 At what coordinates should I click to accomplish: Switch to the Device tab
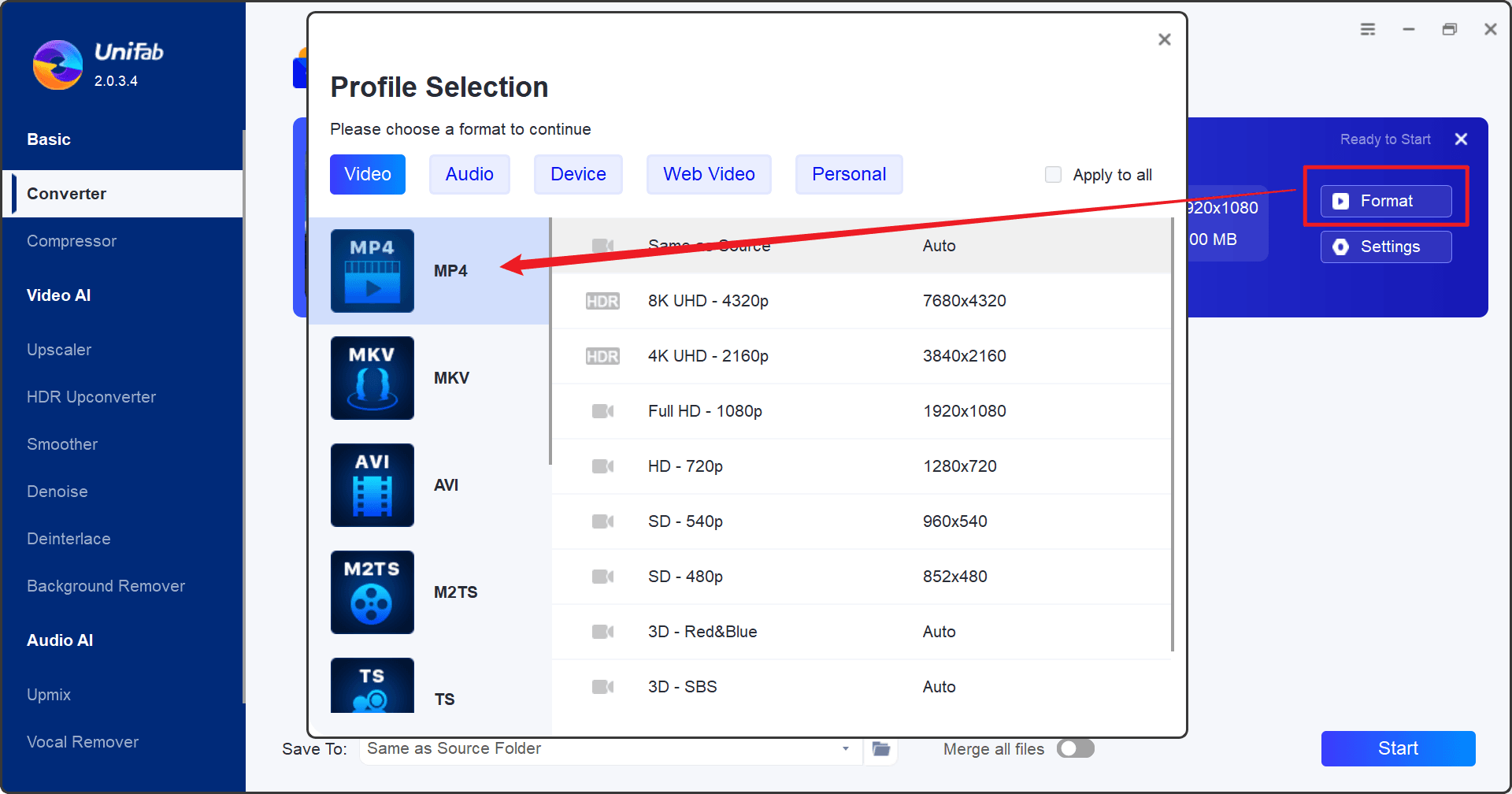(578, 174)
